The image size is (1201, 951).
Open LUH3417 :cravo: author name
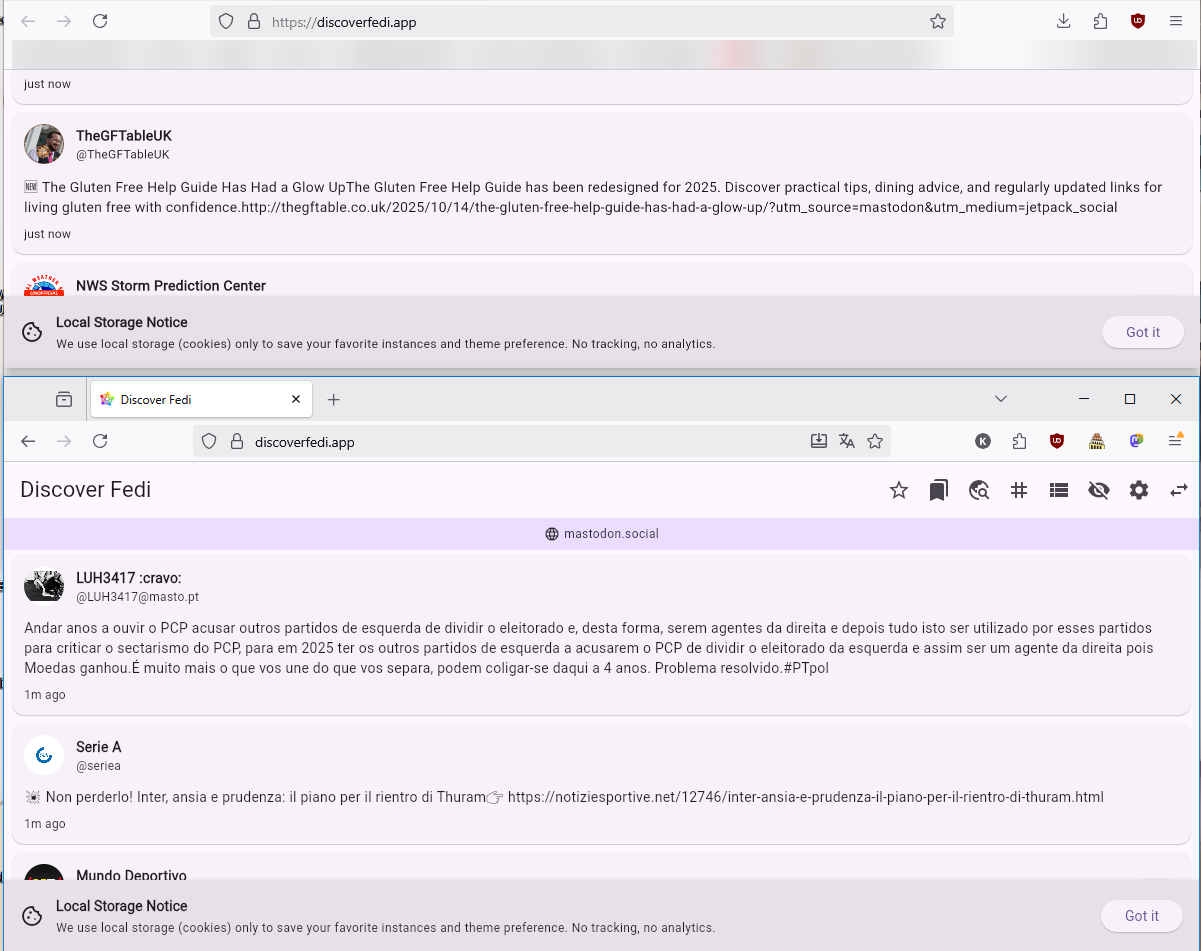tap(129, 578)
